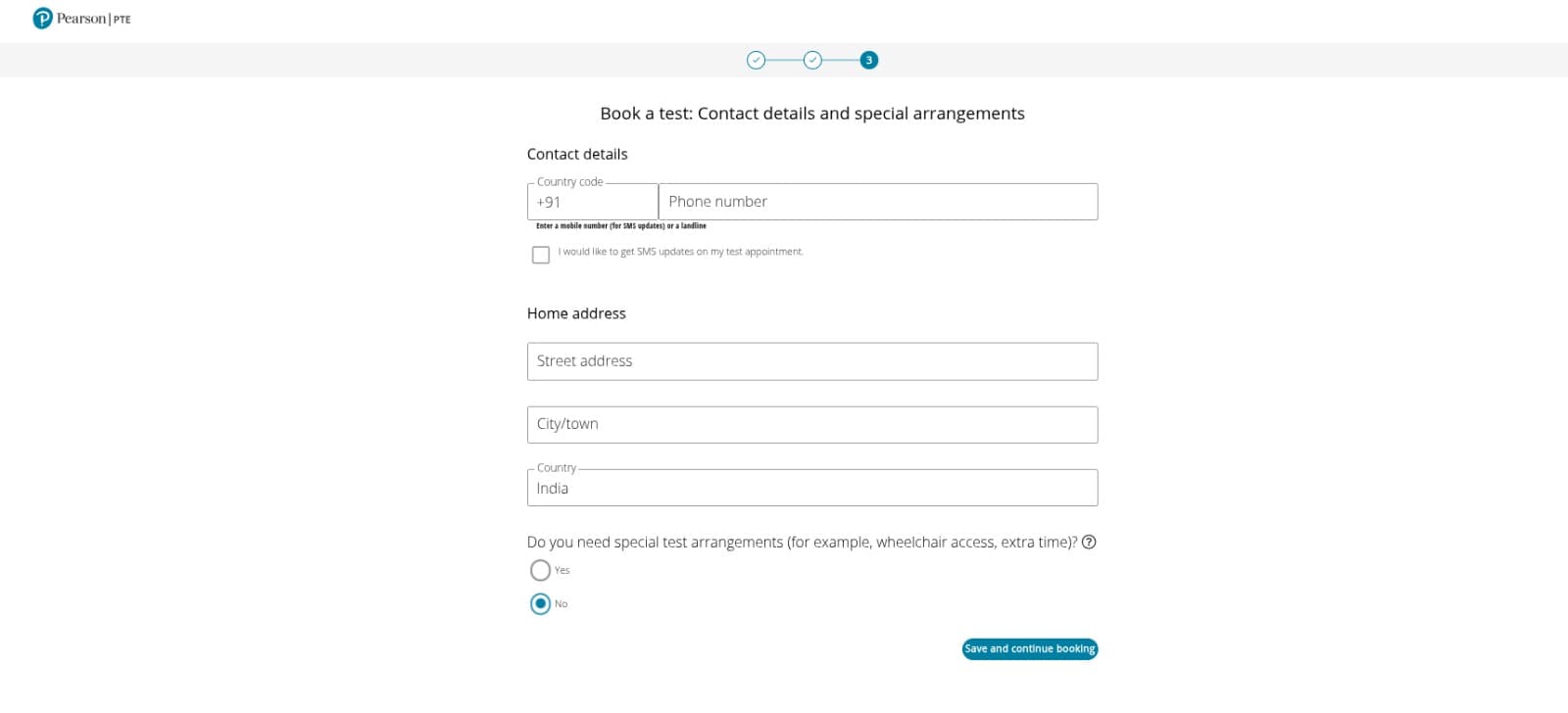This screenshot has width=1568, height=713.
Task: Click the active step 3 badge
Action: [868, 60]
